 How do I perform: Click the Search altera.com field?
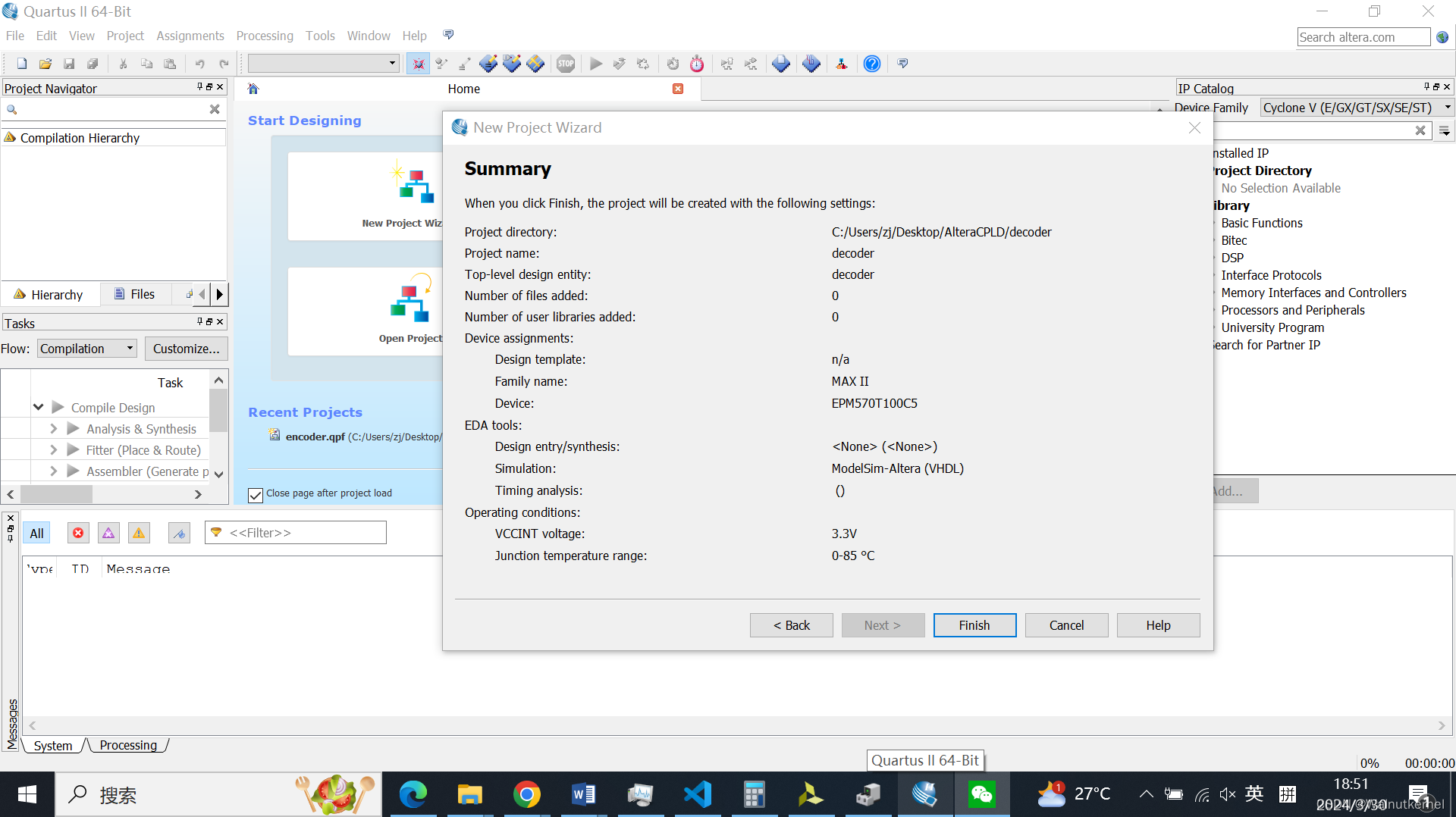coord(1363,37)
